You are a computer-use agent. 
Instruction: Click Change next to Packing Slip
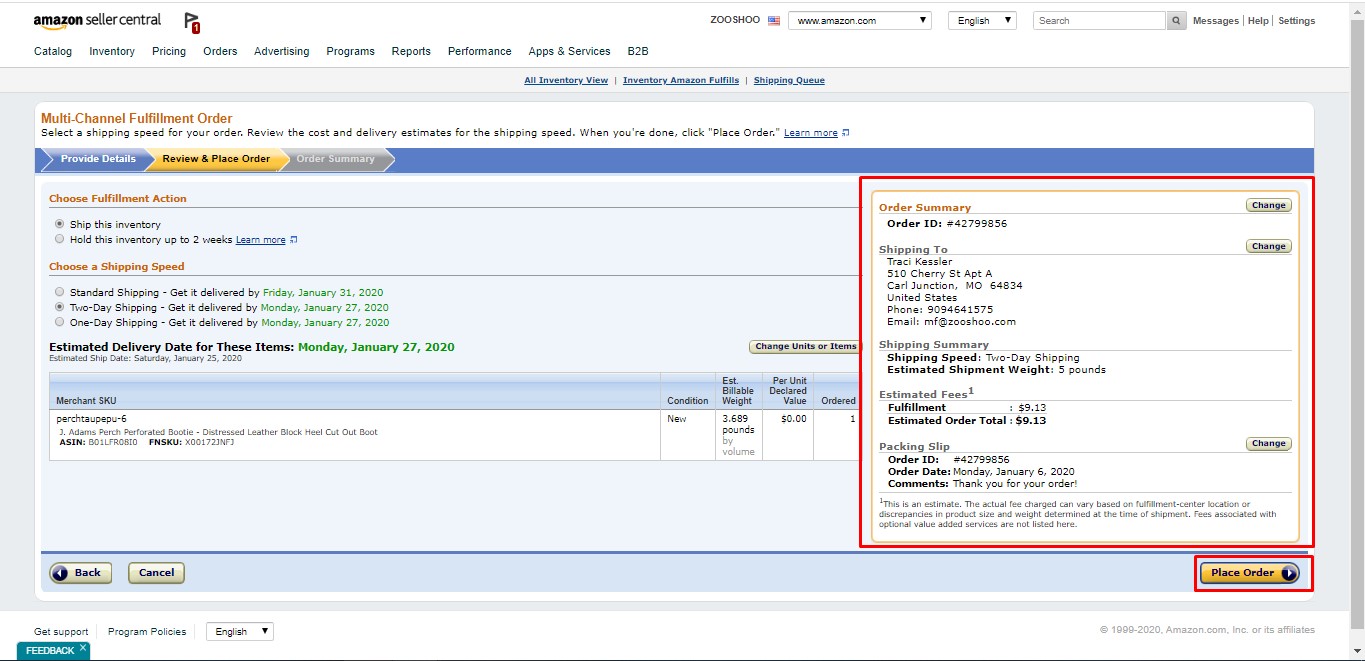(1268, 443)
